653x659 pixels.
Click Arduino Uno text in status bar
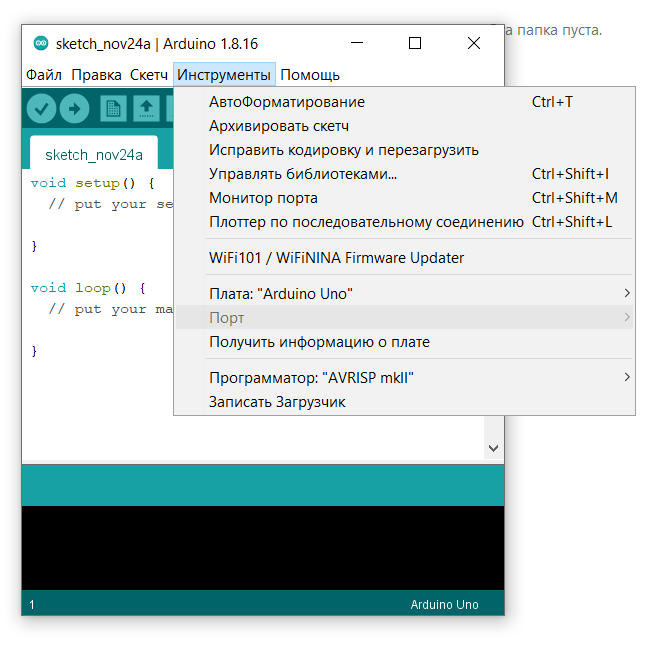[444, 604]
